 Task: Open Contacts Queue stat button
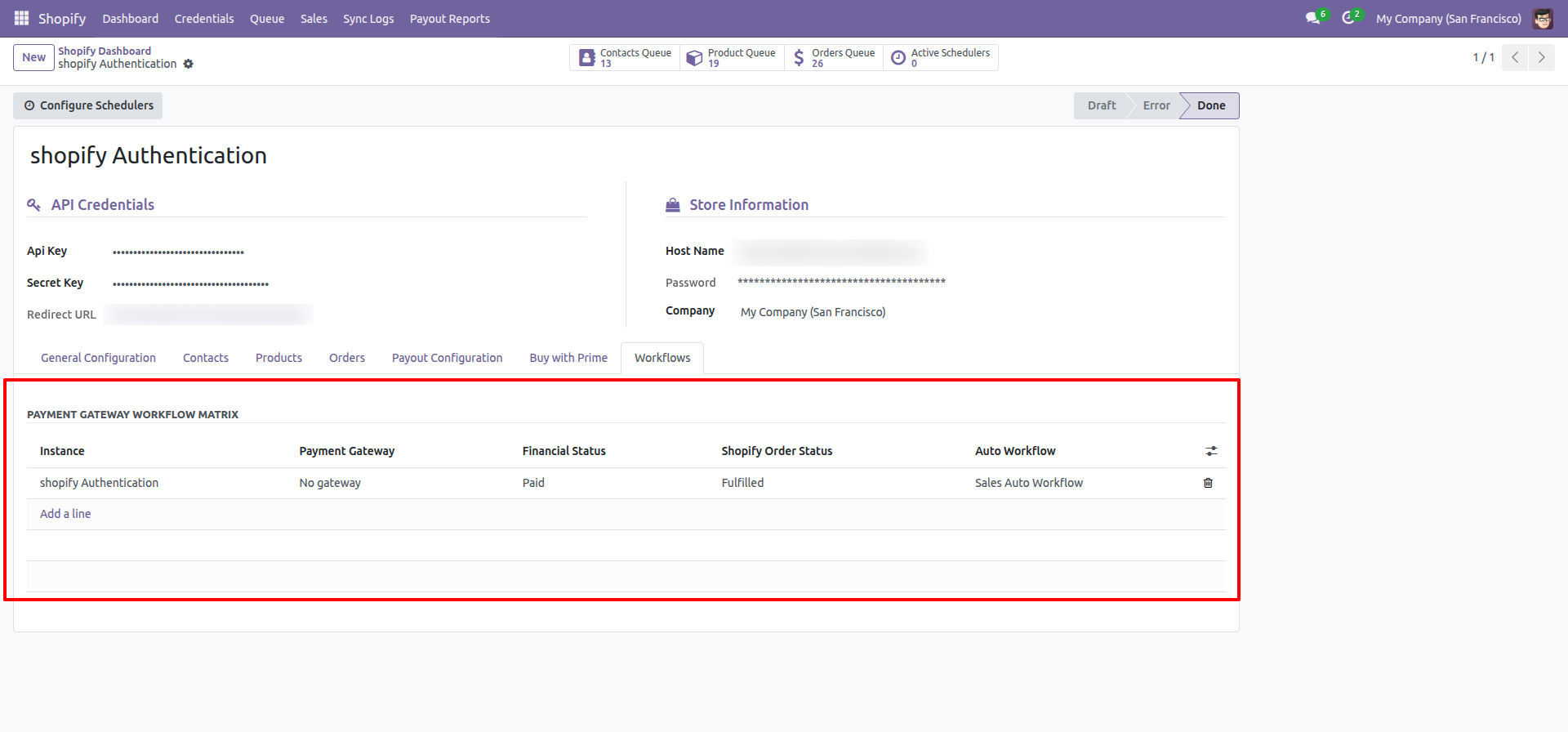point(626,57)
